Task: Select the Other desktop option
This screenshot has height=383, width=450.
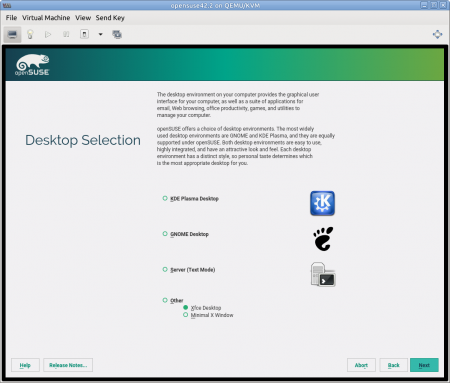Action: [x=173, y=300]
